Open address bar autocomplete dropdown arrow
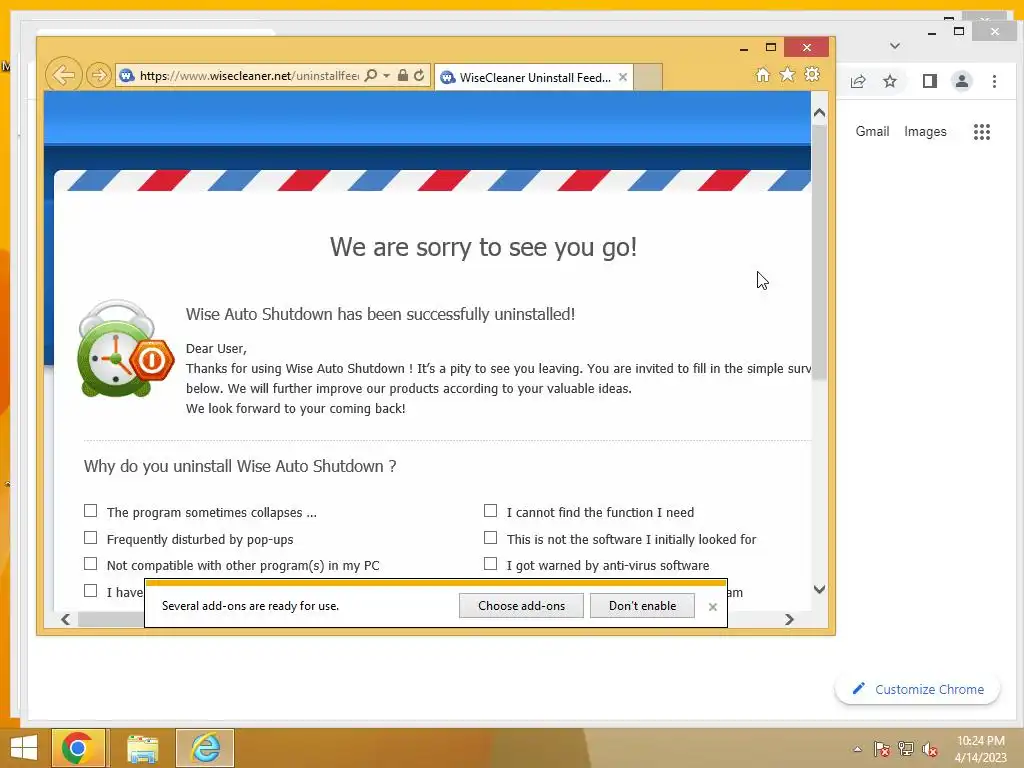 [386, 76]
